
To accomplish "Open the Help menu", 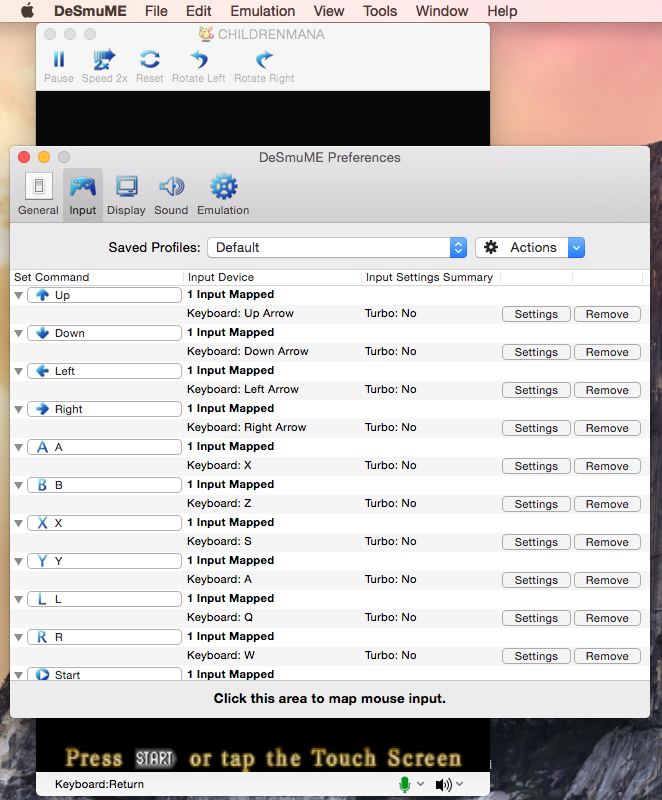I will tap(502, 11).
